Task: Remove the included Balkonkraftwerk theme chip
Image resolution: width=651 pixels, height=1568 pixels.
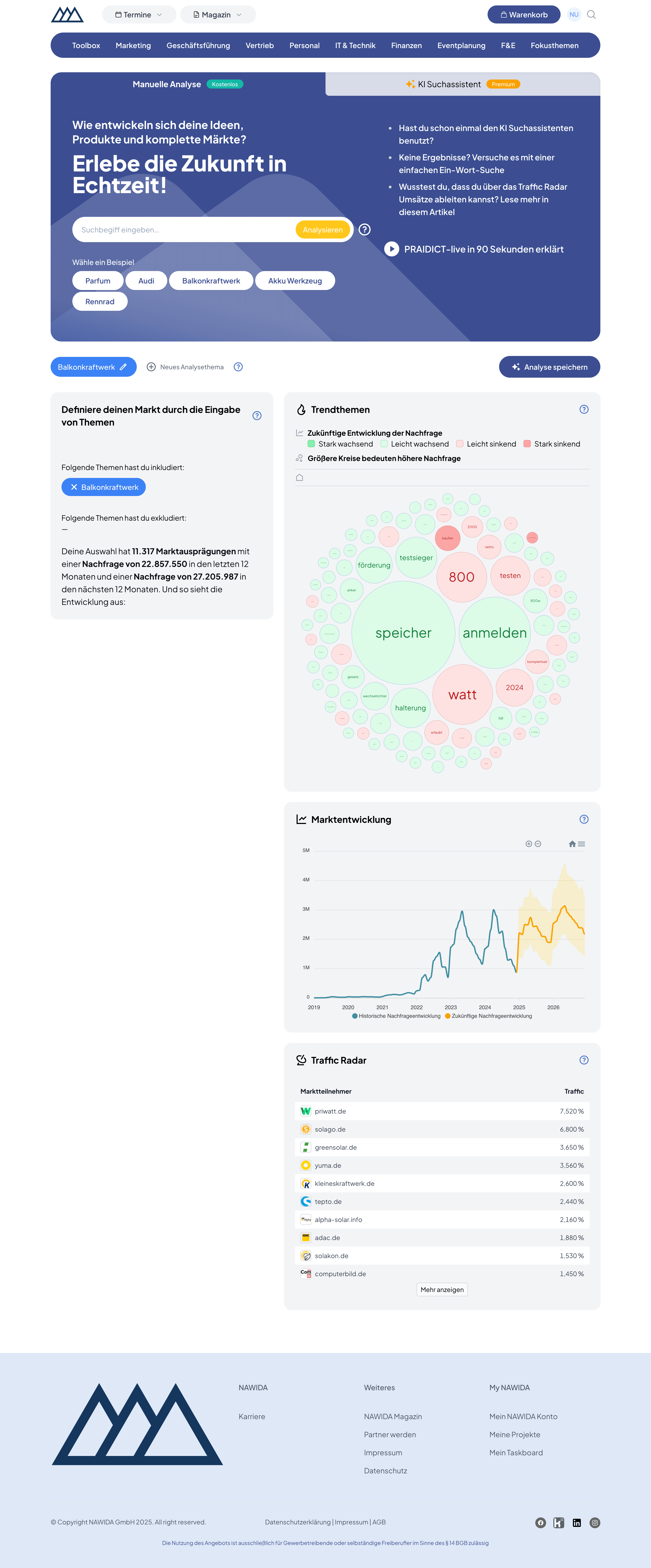Action: pyautogui.click(x=74, y=487)
